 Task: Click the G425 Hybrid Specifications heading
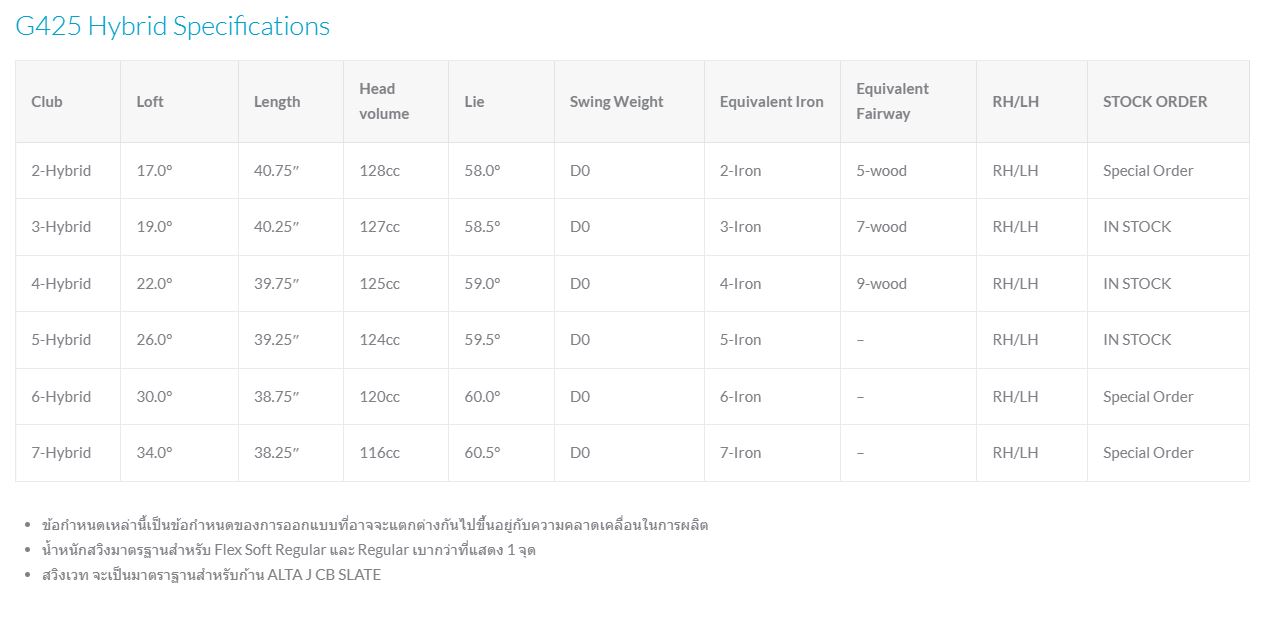coord(172,26)
